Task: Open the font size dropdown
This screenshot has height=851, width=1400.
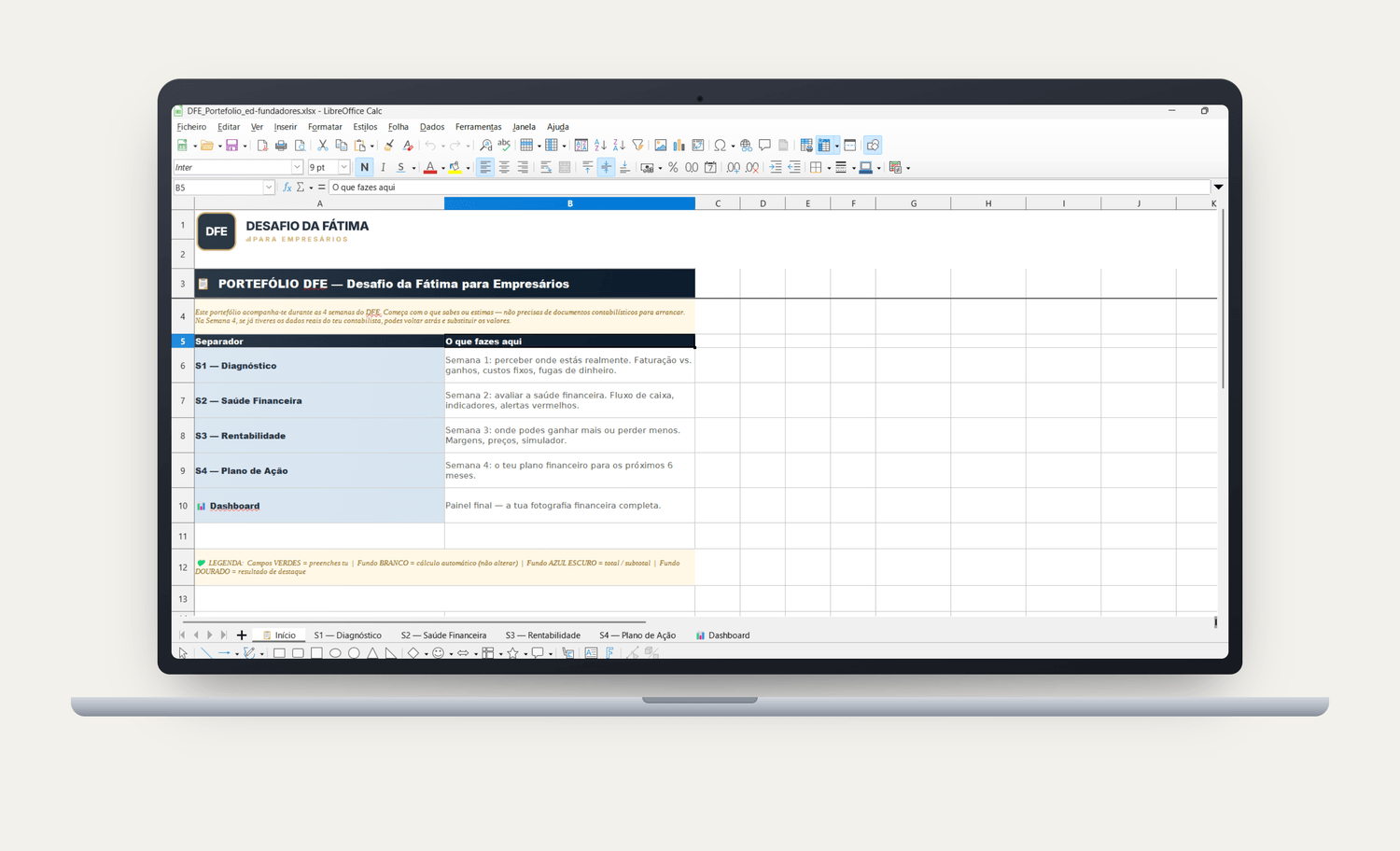Action: (x=343, y=168)
